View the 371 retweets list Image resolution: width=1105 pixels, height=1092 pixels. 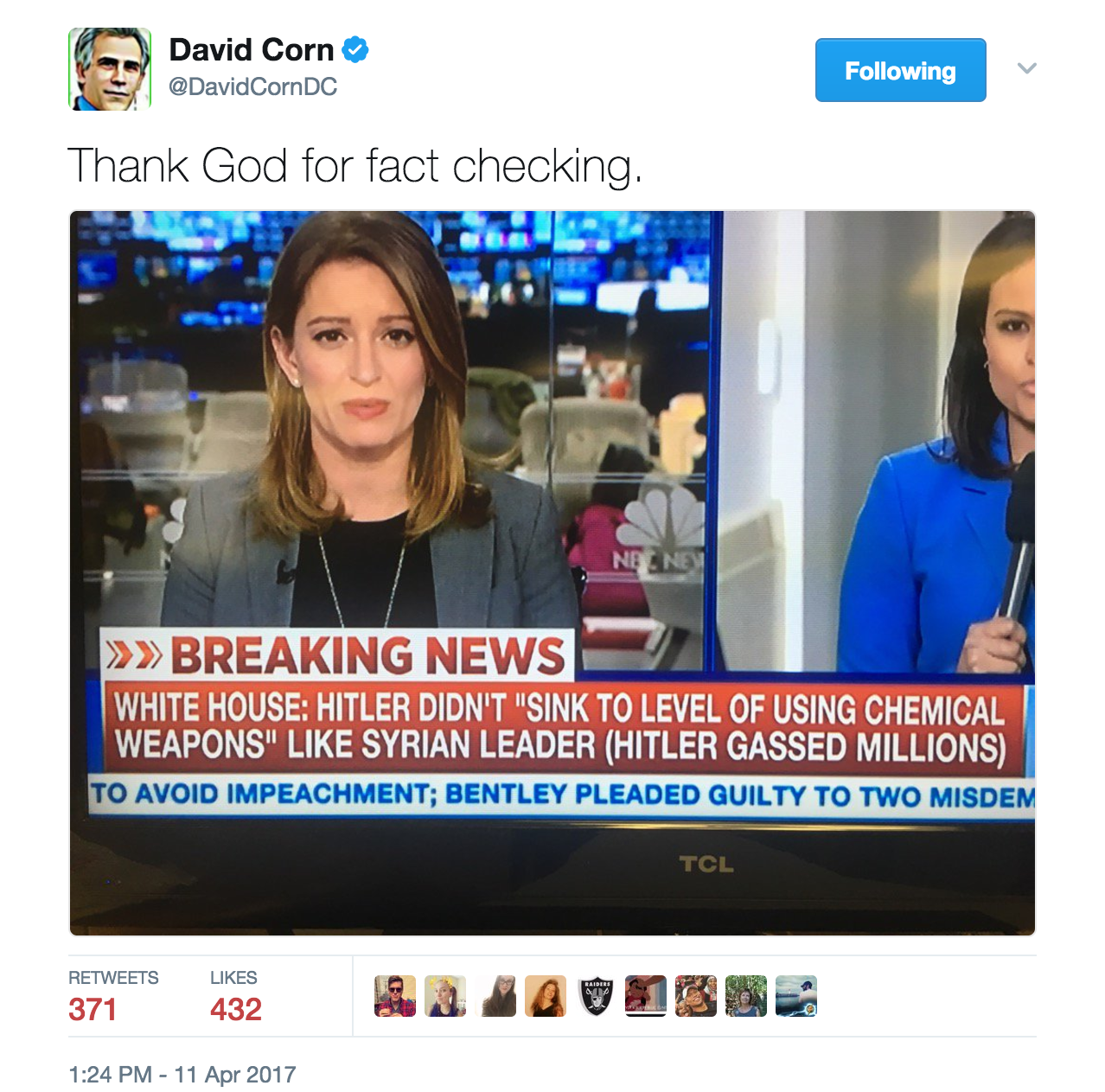pos(113,996)
